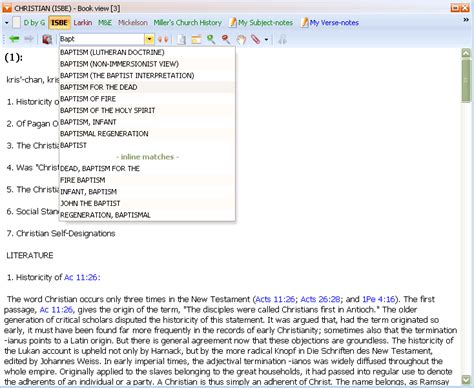This screenshot has width=474, height=388.
Task: Click the vertical scrollbar thumb
Action: point(466,81)
